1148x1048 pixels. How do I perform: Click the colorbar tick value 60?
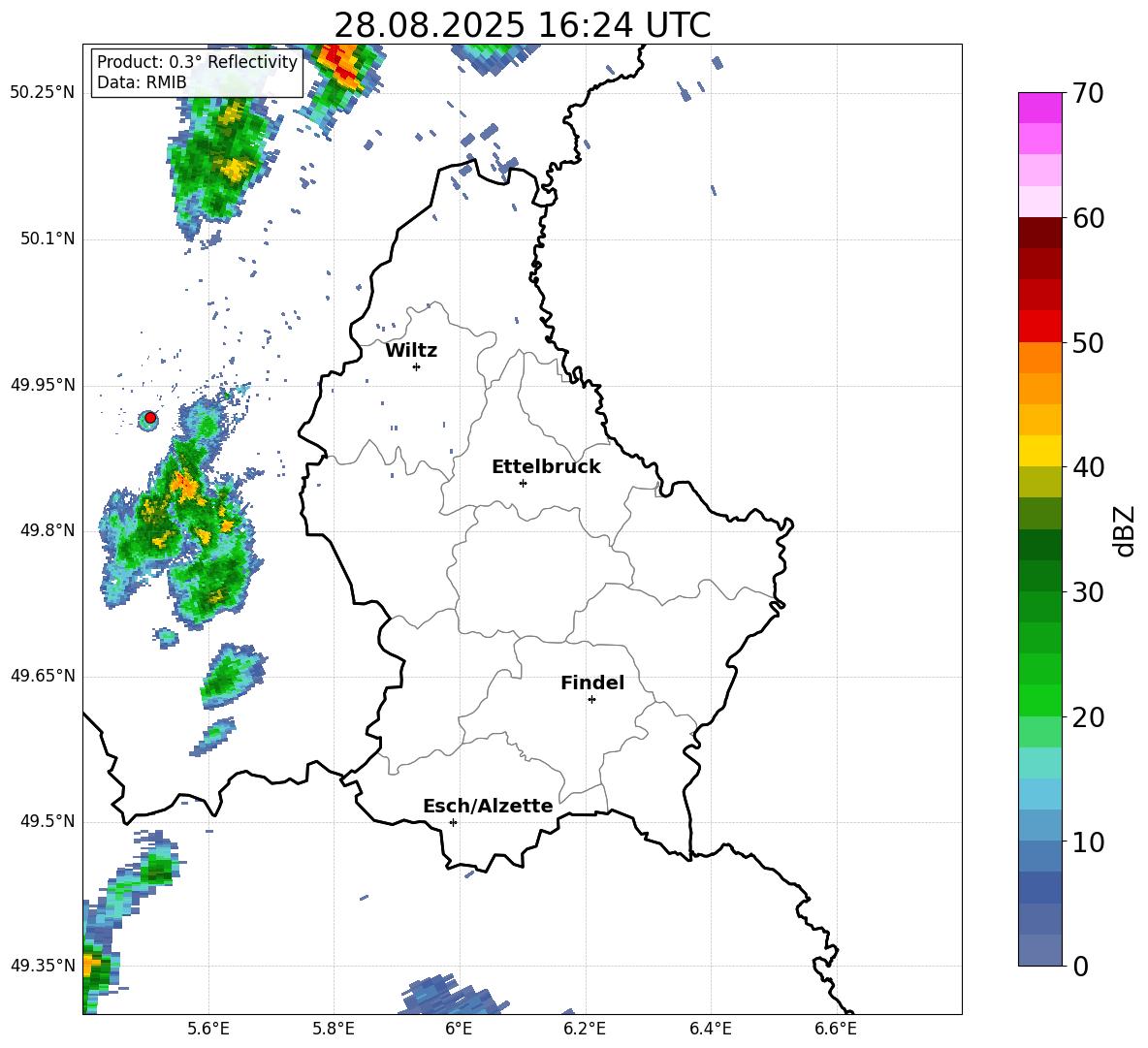point(1088,218)
